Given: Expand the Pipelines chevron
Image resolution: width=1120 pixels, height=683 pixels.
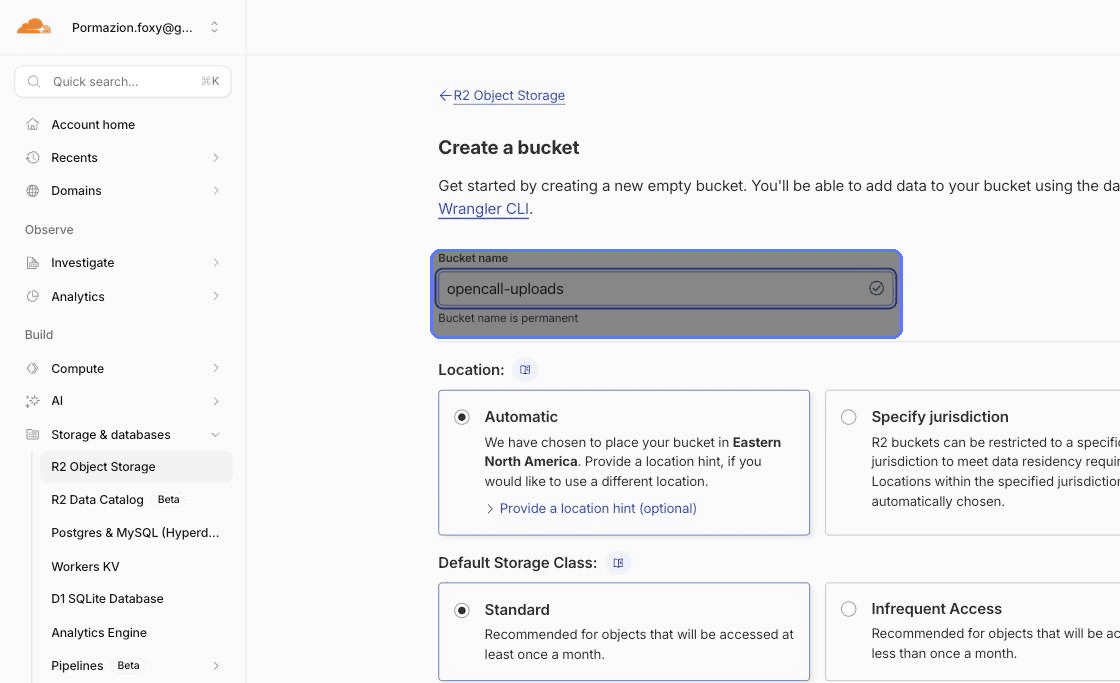Looking at the screenshot, I should [x=216, y=666].
